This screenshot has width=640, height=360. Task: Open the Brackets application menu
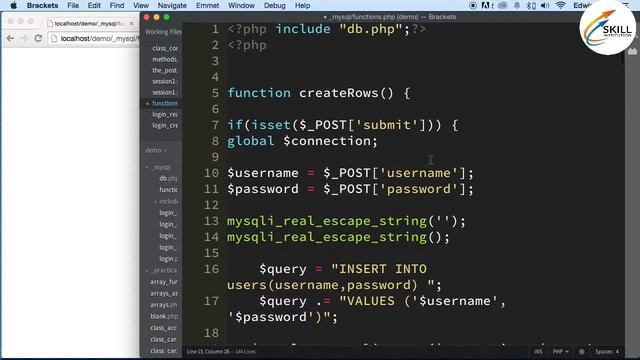(42, 5)
